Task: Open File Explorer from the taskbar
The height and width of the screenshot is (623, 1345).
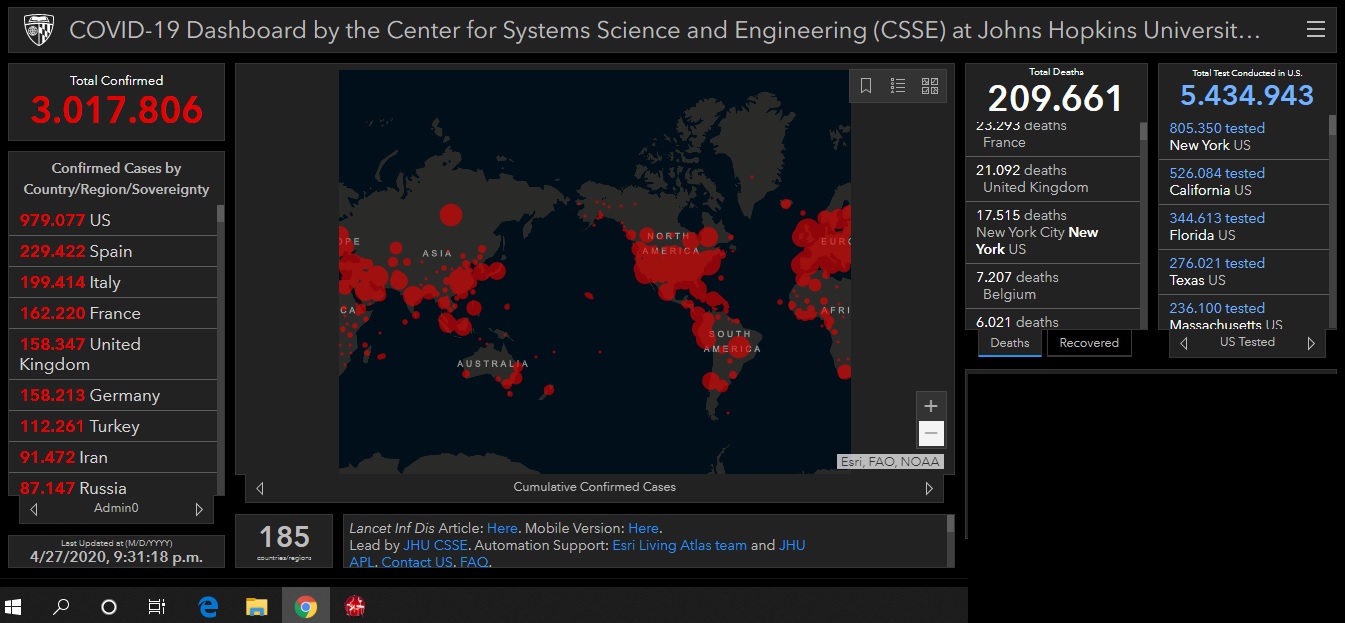Action: (257, 606)
